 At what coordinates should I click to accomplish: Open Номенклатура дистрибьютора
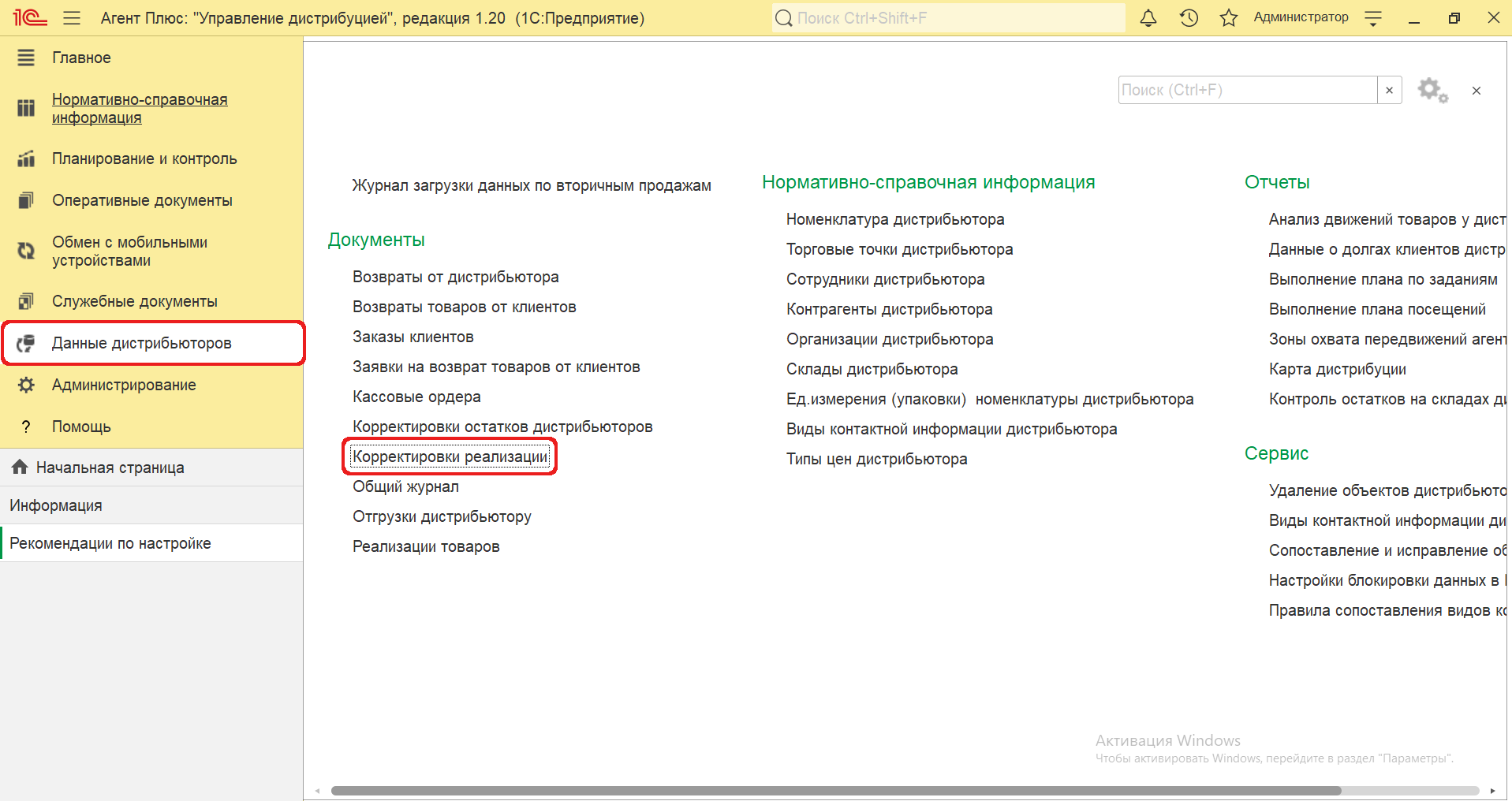pos(895,219)
